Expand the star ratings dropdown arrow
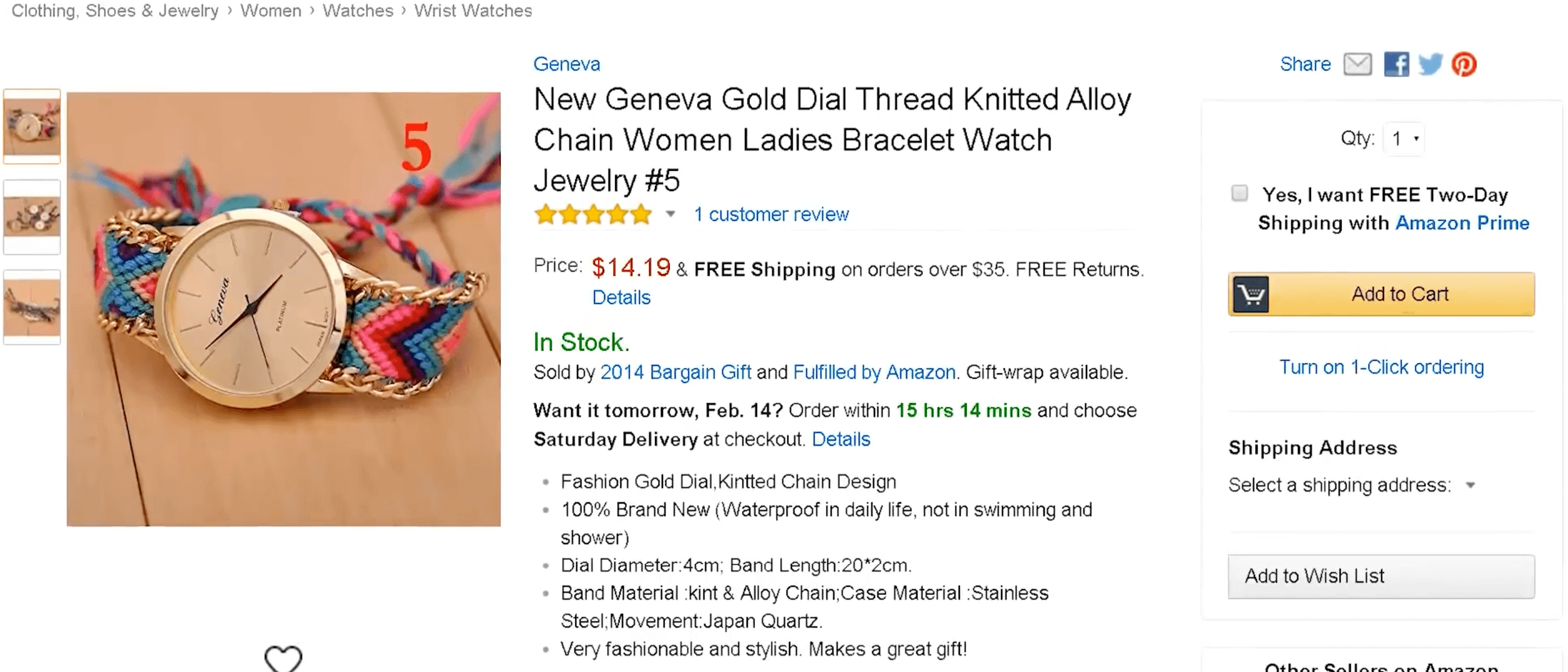The image size is (1568, 672). click(x=670, y=215)
